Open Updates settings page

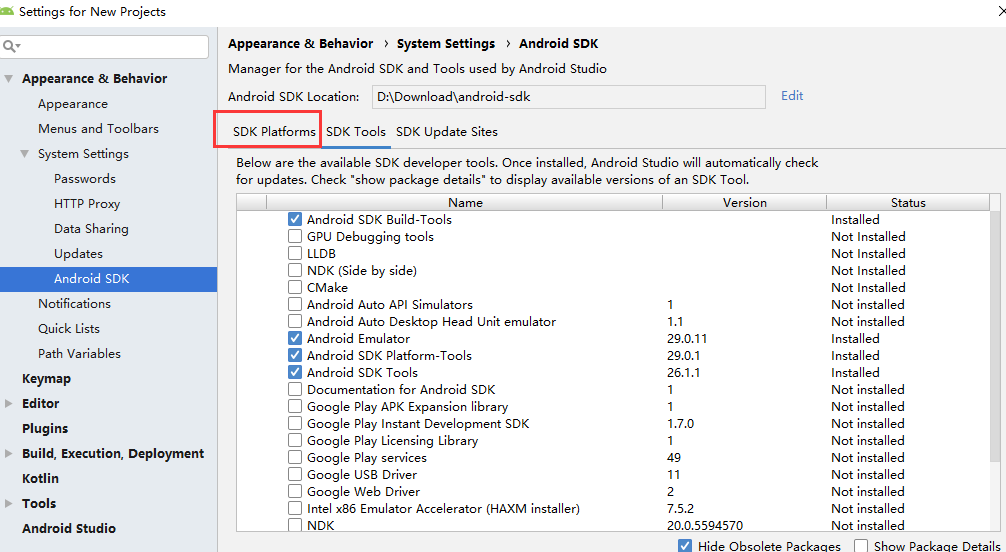(x=78, y=254)
